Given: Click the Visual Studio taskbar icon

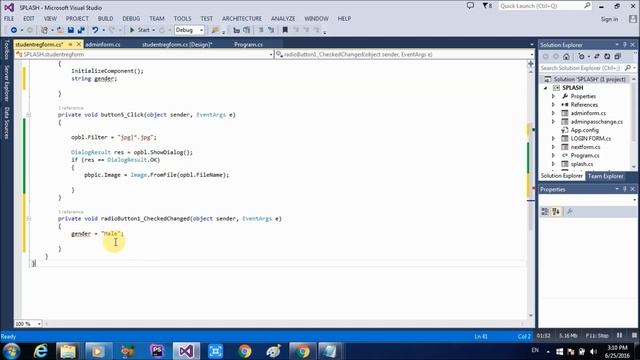Looking at the screenshot, I should click(186, 351).
